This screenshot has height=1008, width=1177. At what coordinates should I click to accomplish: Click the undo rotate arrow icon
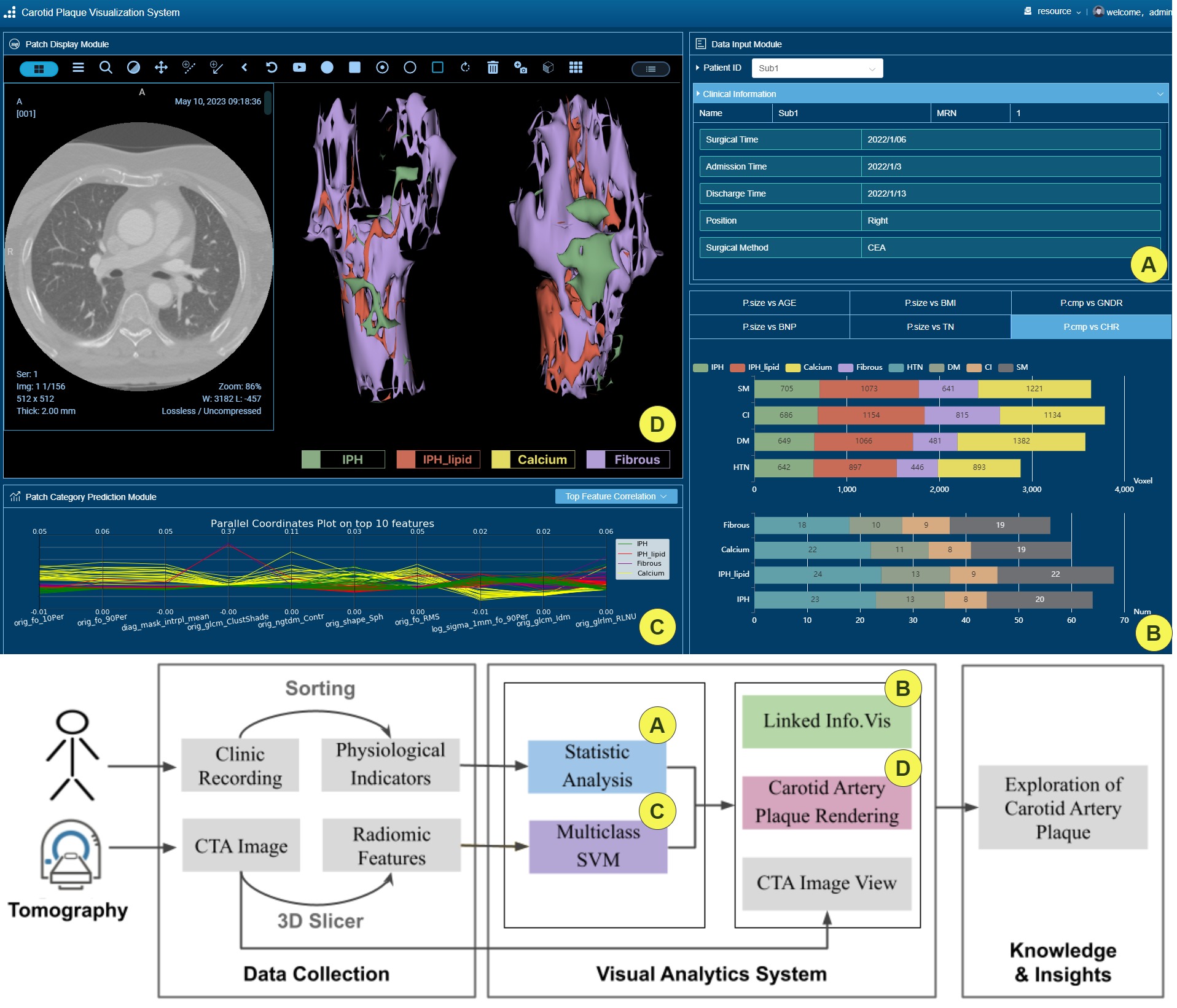[272, 68]
